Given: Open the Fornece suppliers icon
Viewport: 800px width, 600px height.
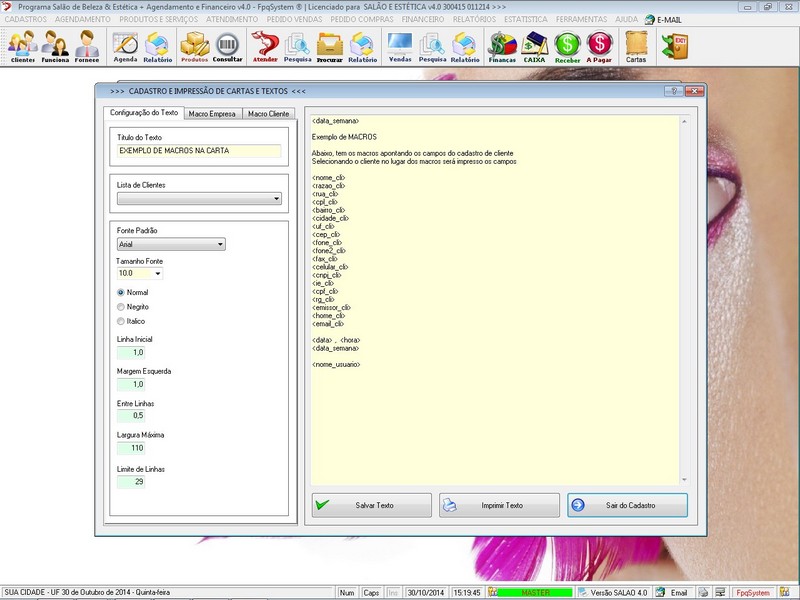Looking at the screenshot, I should tap(87, 46).
